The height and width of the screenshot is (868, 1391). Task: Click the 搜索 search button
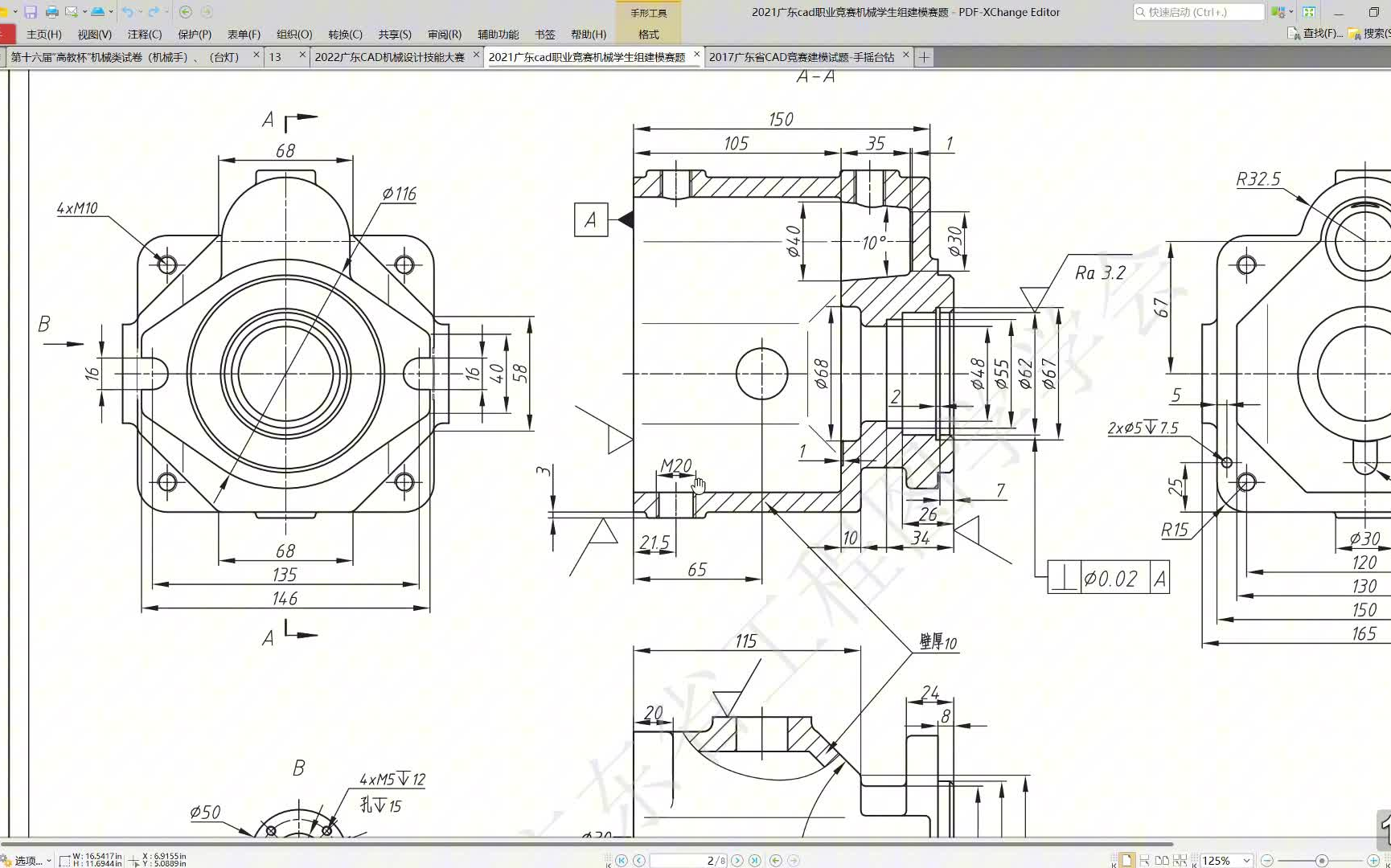click(1369, 34)
